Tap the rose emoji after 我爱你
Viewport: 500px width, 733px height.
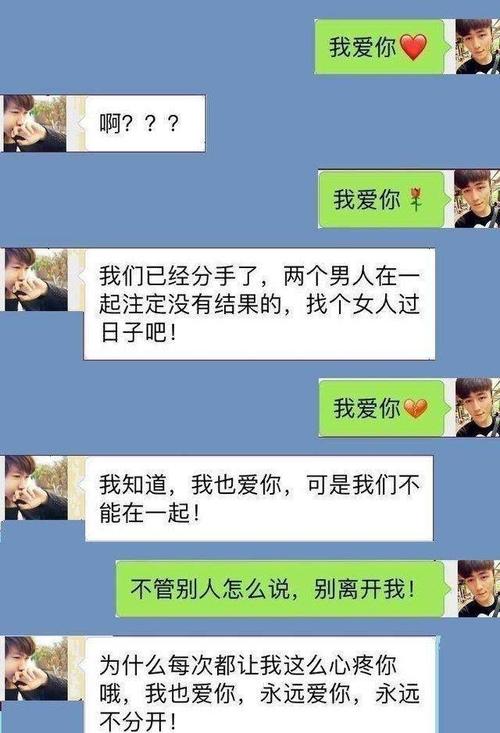pos(416,199)
